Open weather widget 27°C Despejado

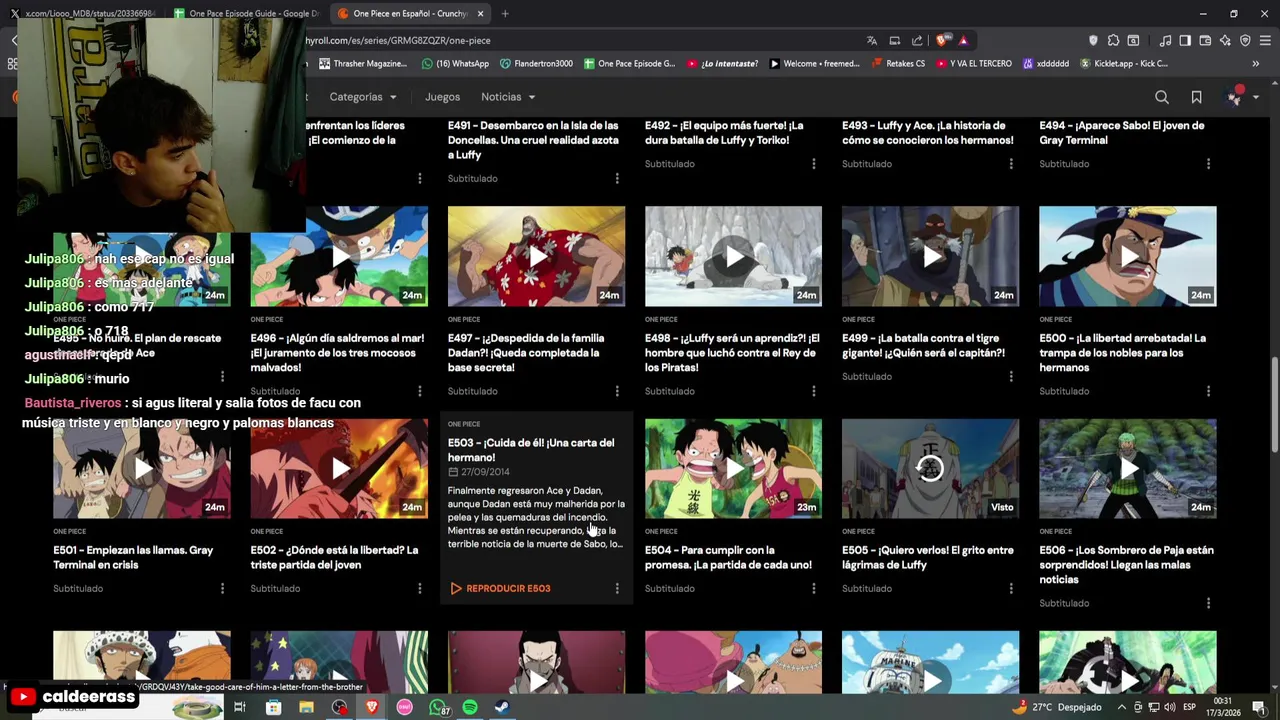(x=1055, y=707)
